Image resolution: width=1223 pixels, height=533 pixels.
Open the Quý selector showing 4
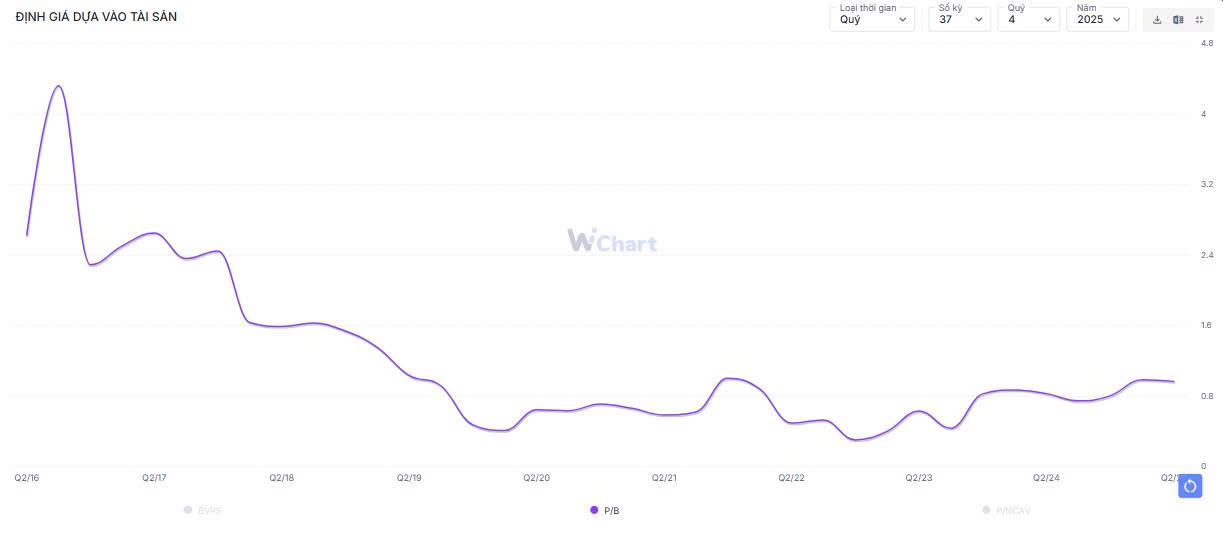tap(1029, 19)
